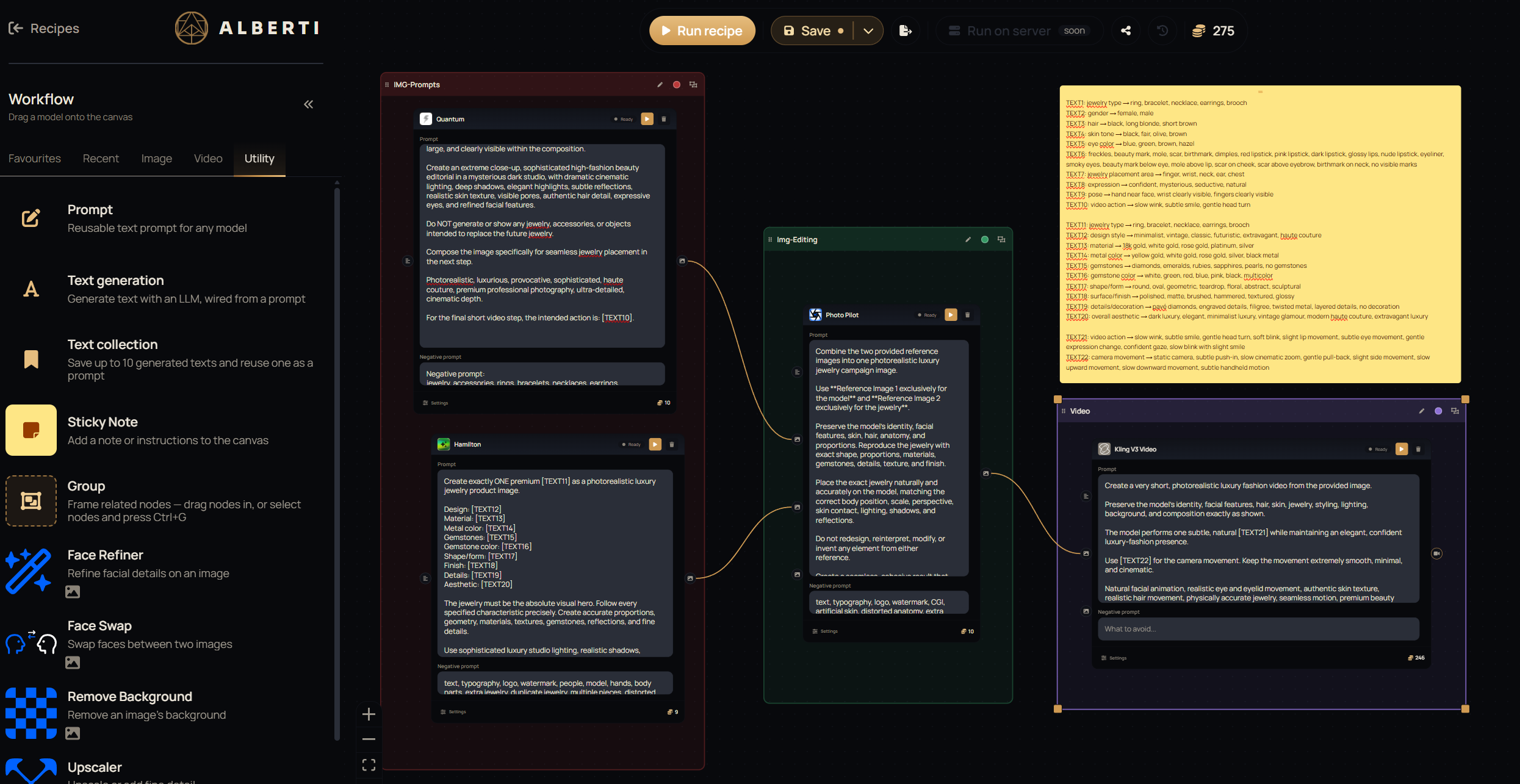Screen dimensions: 1520x784
Task: Run the Quantum node
Action: pos(647,119)
